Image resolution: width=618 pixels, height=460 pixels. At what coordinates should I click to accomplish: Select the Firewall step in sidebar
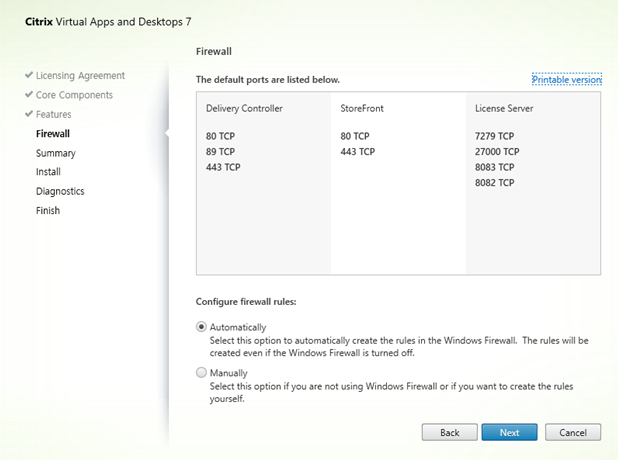[53, 134]
